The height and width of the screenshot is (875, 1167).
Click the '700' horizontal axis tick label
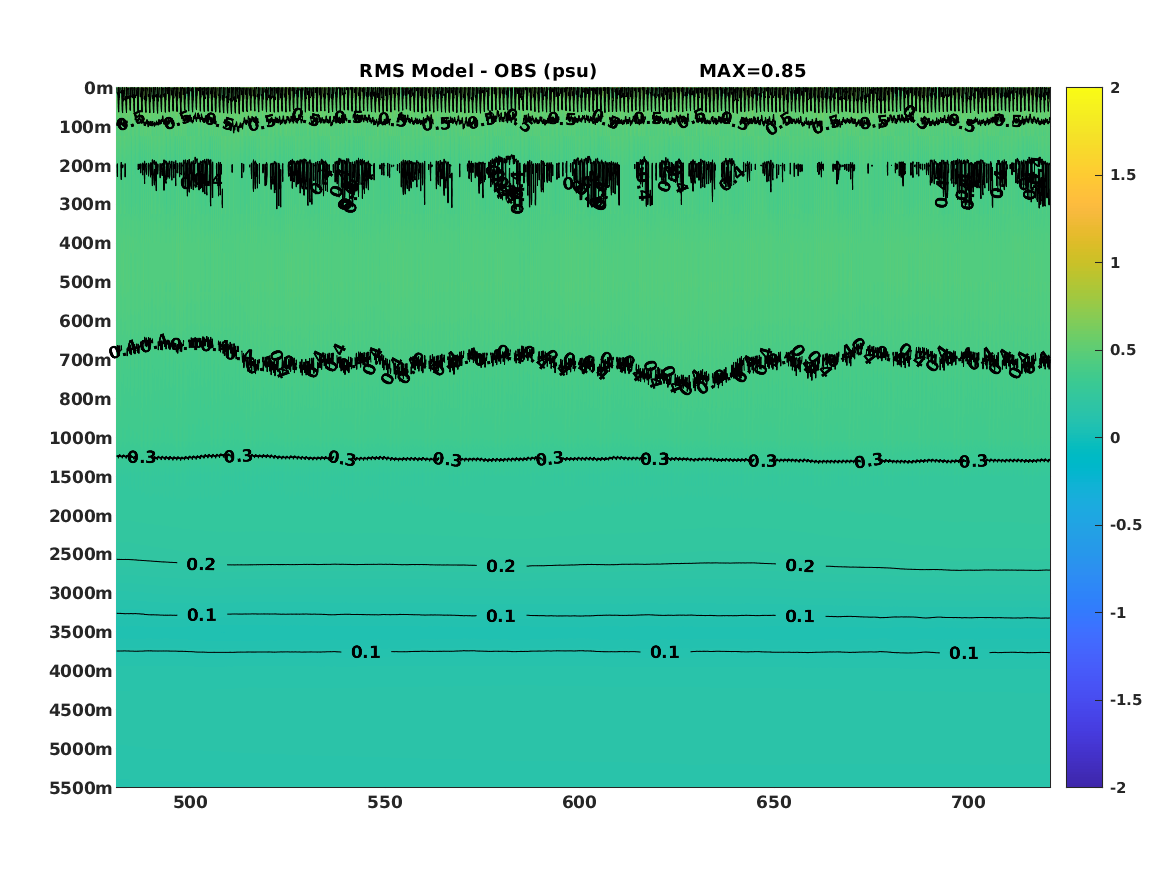click(968, 802)
